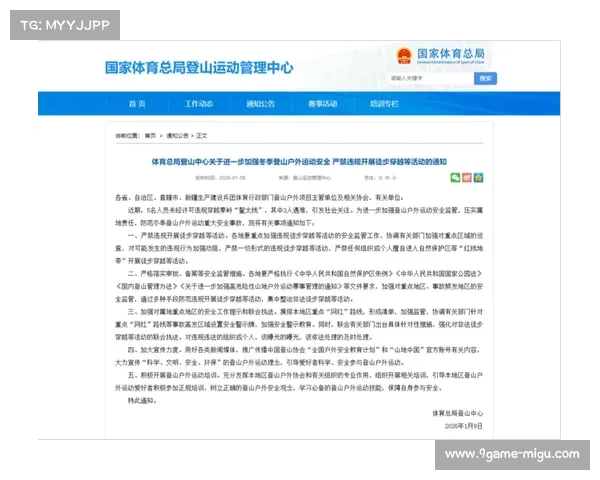
Task: Click the 国家体育总局登山运动管理中心 site title
Action: pos(199,68)
